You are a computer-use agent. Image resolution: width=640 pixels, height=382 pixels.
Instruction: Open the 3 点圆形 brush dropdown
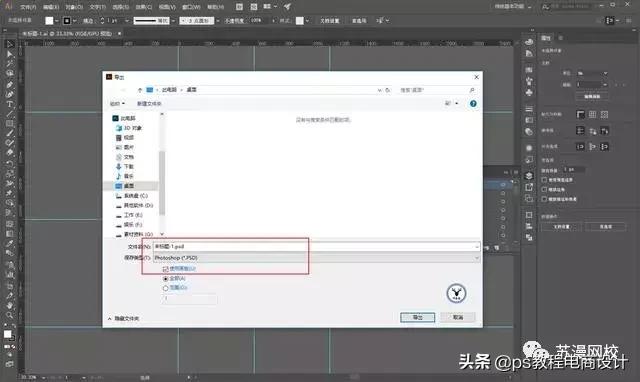tap(218, 20)
